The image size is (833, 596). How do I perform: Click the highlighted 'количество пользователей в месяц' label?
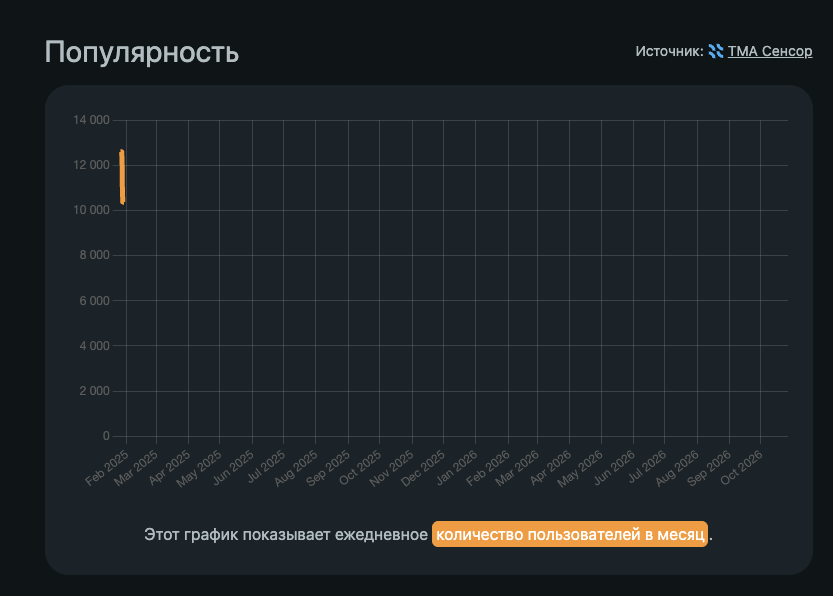click(x=570, y=534)
